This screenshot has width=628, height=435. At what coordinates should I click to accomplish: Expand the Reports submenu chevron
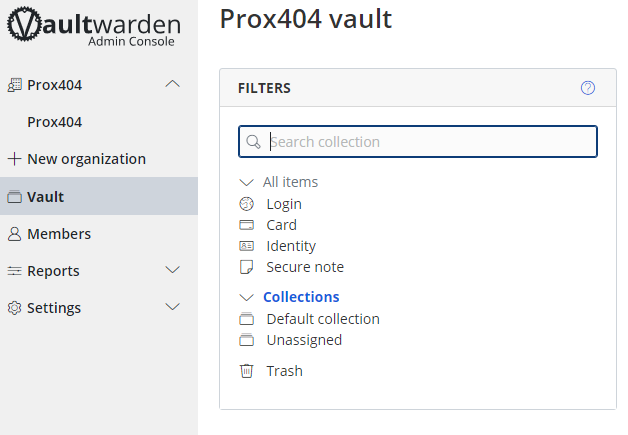coord(172,271)
